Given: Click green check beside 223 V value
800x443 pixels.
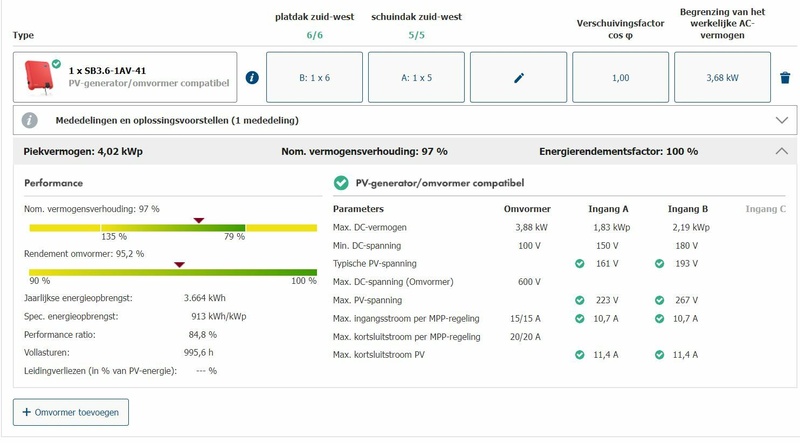Looking at the screenshot, I should [580, 300].
